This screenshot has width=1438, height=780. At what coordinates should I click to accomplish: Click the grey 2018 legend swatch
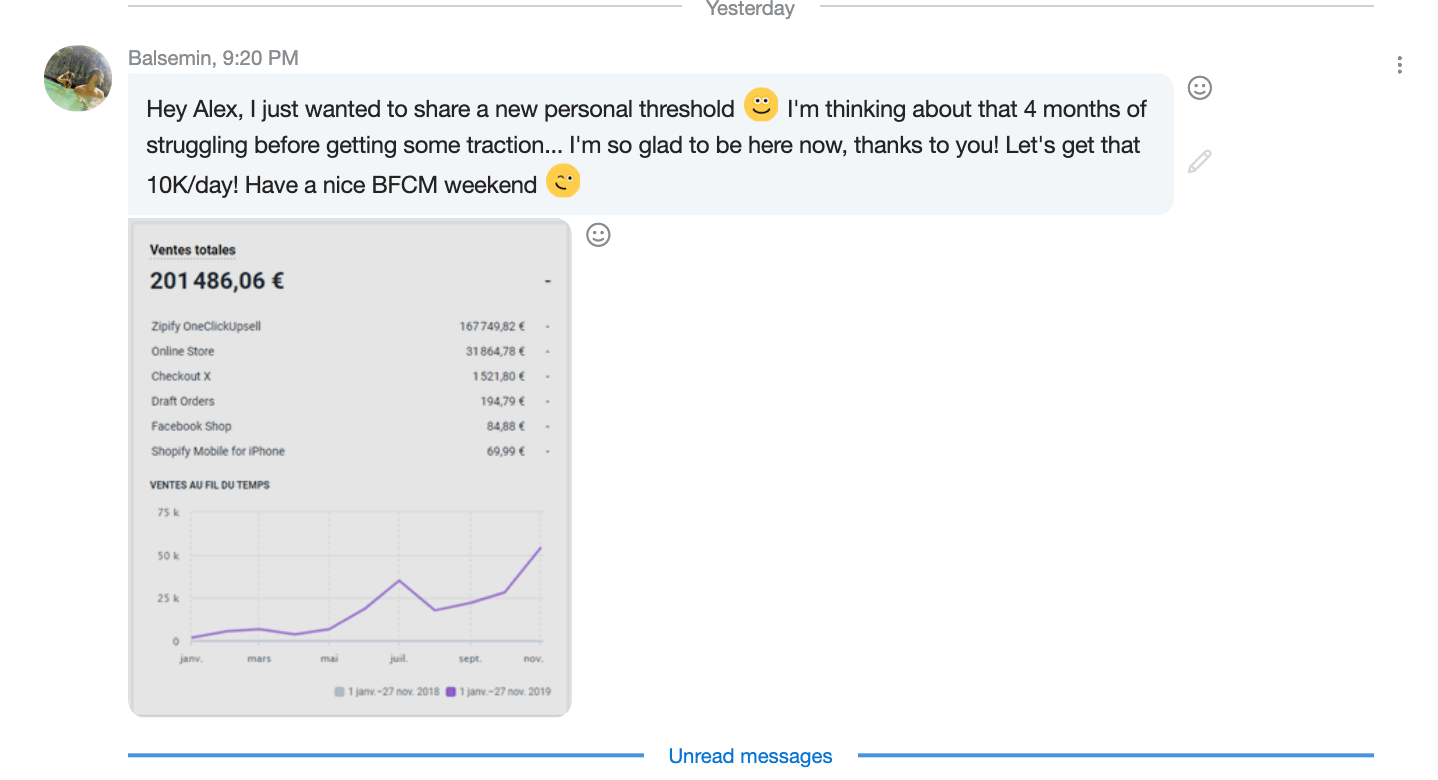click(339, 691)
